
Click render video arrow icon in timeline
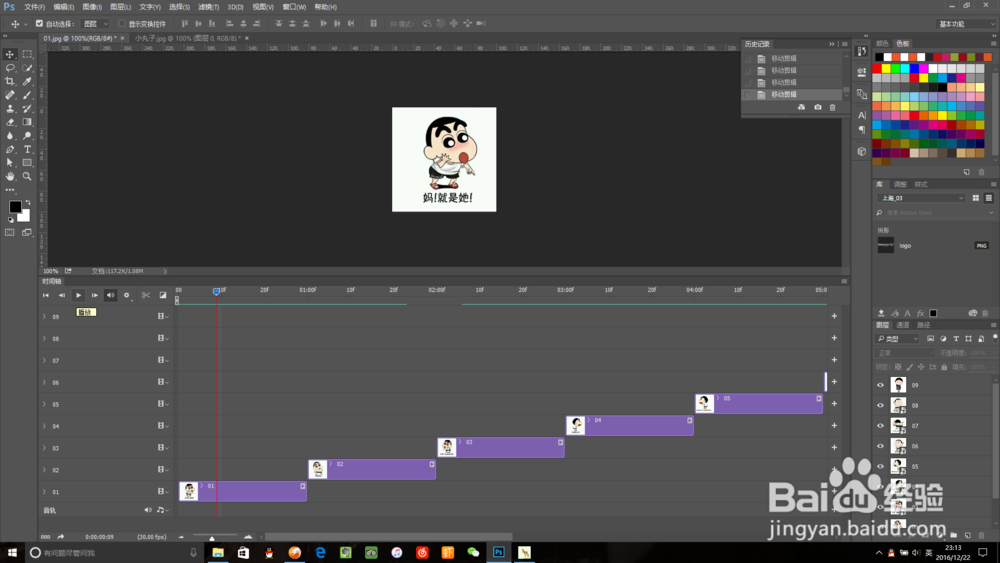pyautogui.click(x=61, y=537)
